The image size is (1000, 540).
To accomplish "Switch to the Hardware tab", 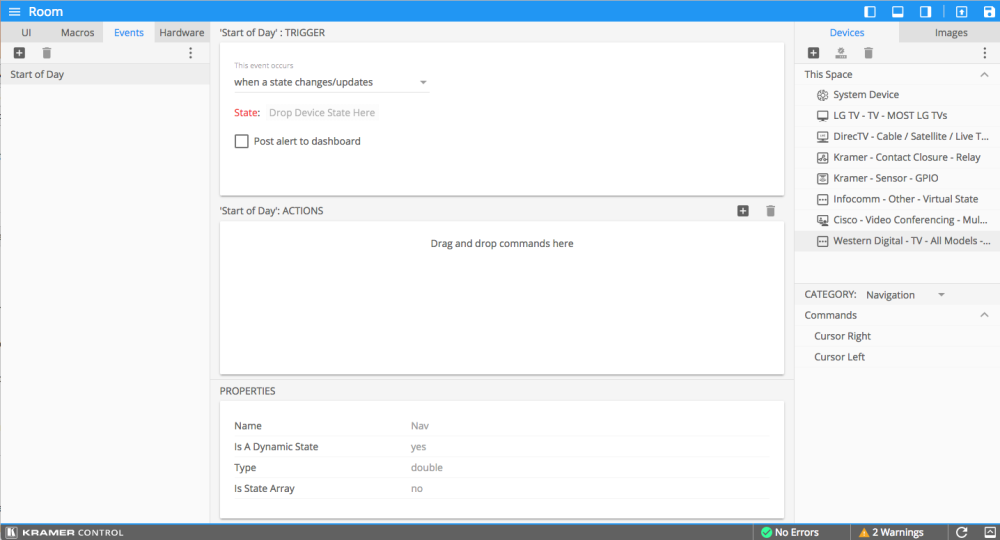I will (182, 33).
